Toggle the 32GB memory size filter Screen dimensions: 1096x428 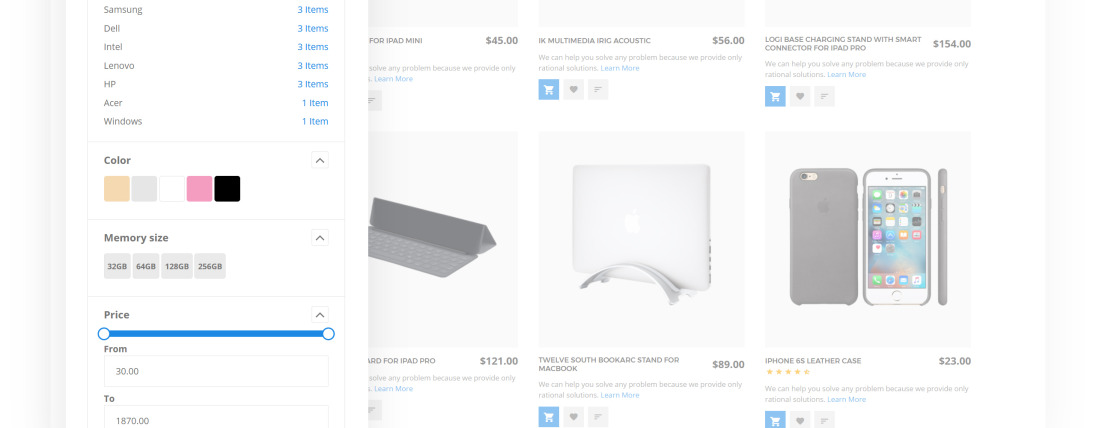117,266
